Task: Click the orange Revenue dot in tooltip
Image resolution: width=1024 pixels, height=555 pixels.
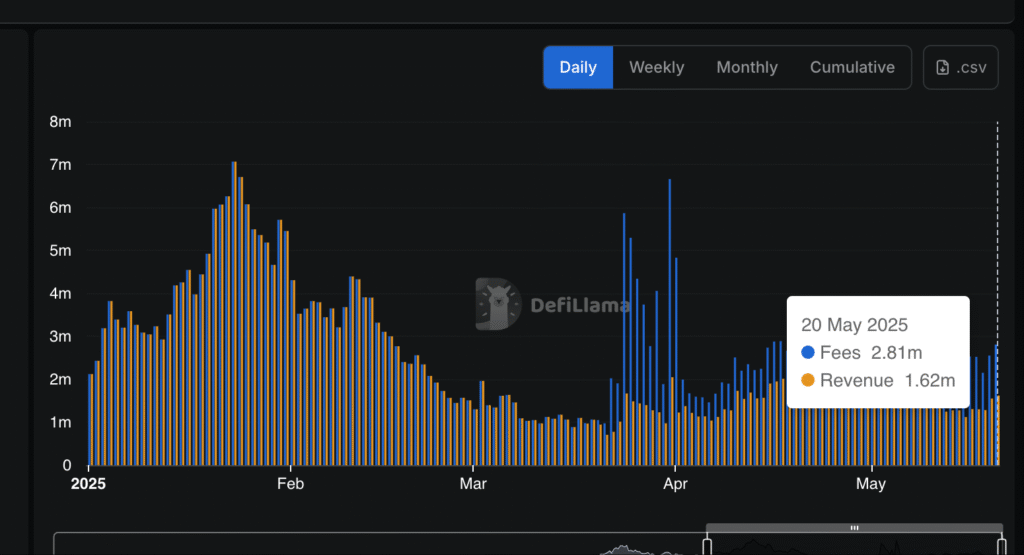Action: (808, 380)
